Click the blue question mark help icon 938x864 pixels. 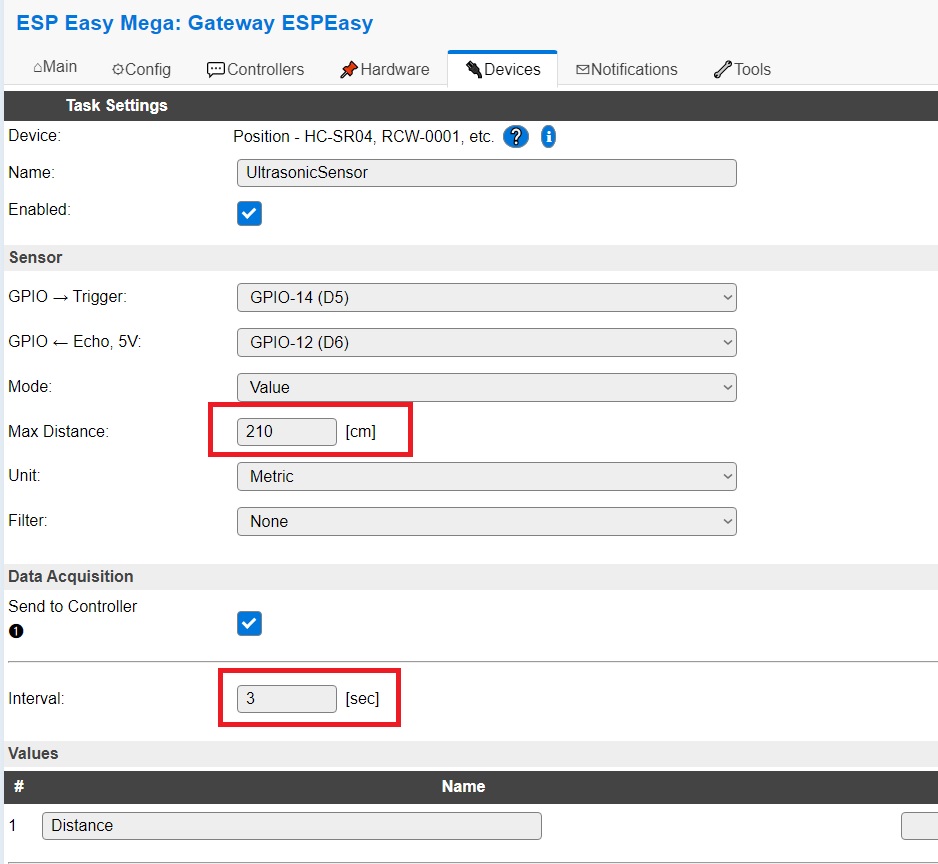(x=515, y=137)
